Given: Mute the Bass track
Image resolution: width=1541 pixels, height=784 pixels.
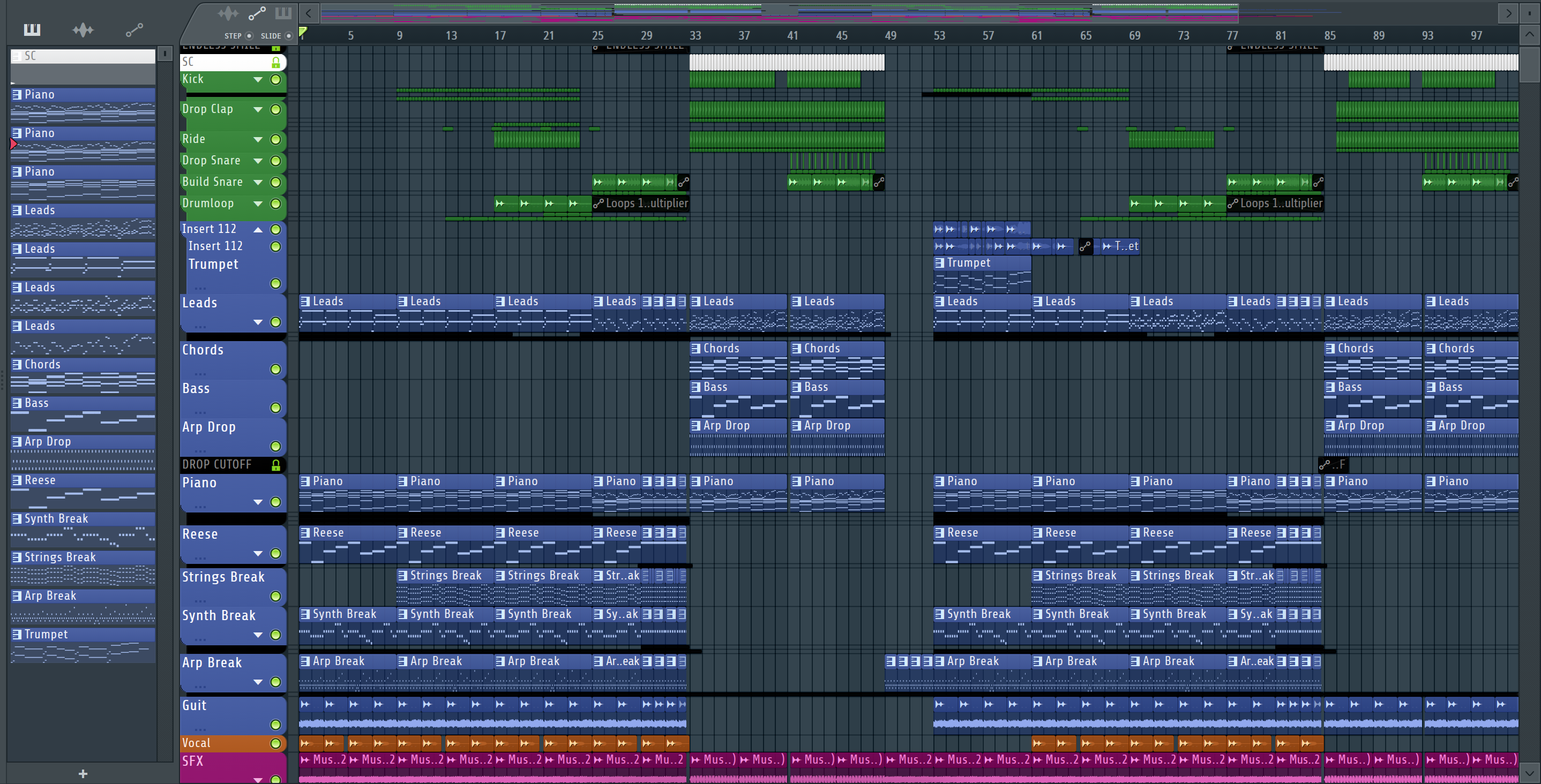Looking at the screenshot, I should pyautogui.click(x=276, y=408).
